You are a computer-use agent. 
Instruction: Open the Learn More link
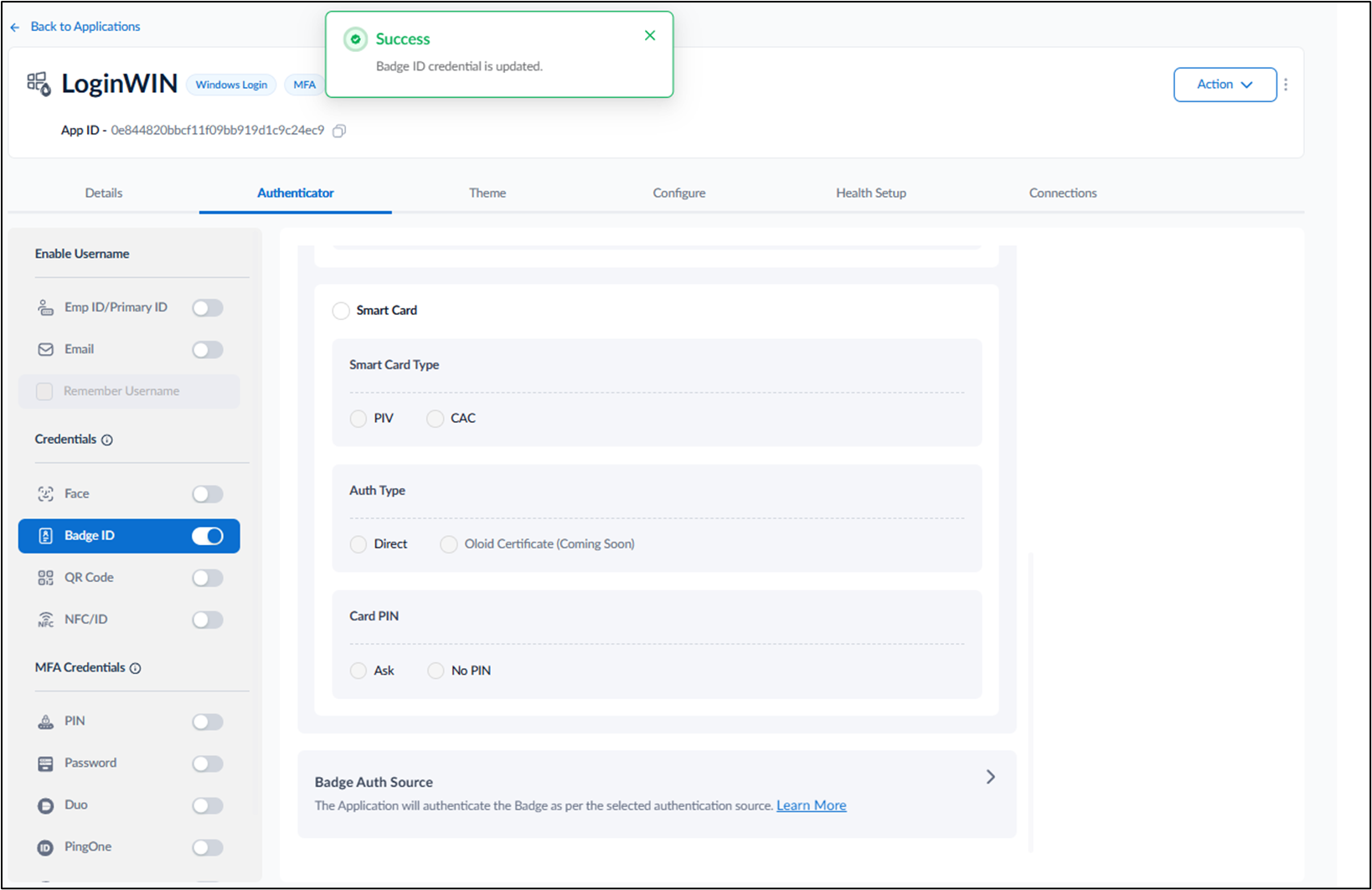point(812,805)
